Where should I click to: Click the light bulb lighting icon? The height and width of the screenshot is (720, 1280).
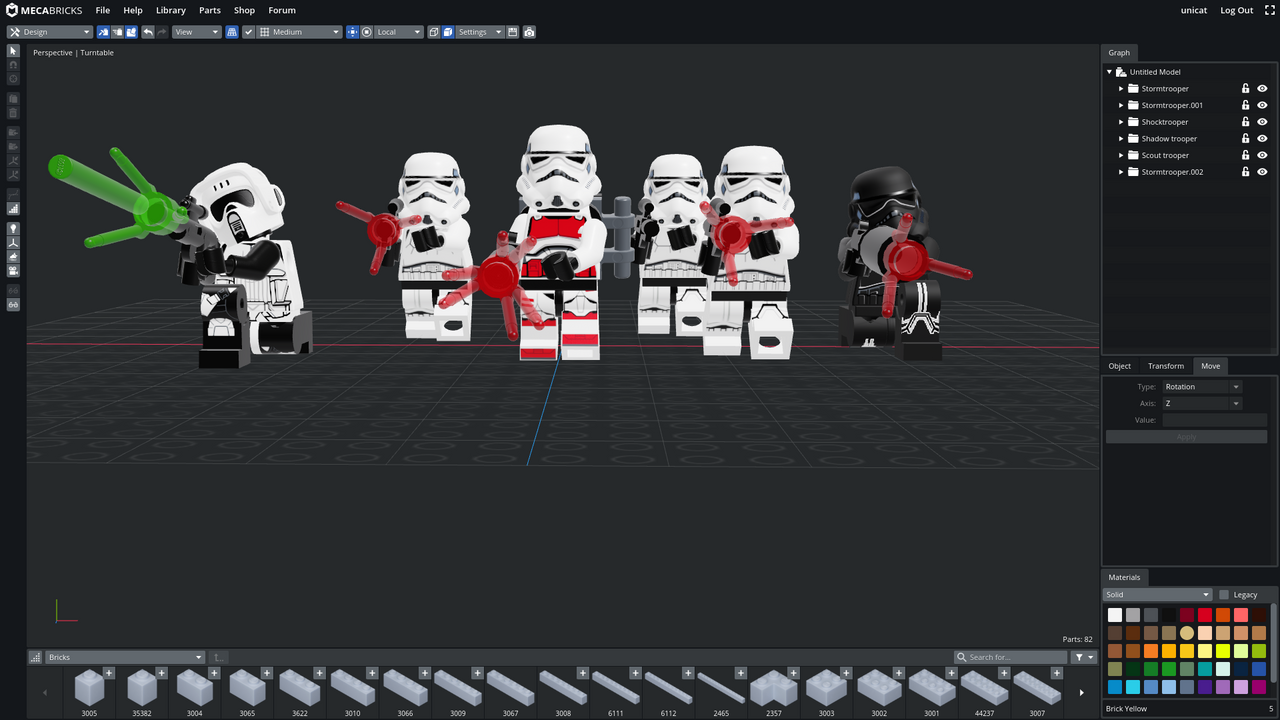tap(13, 229)
